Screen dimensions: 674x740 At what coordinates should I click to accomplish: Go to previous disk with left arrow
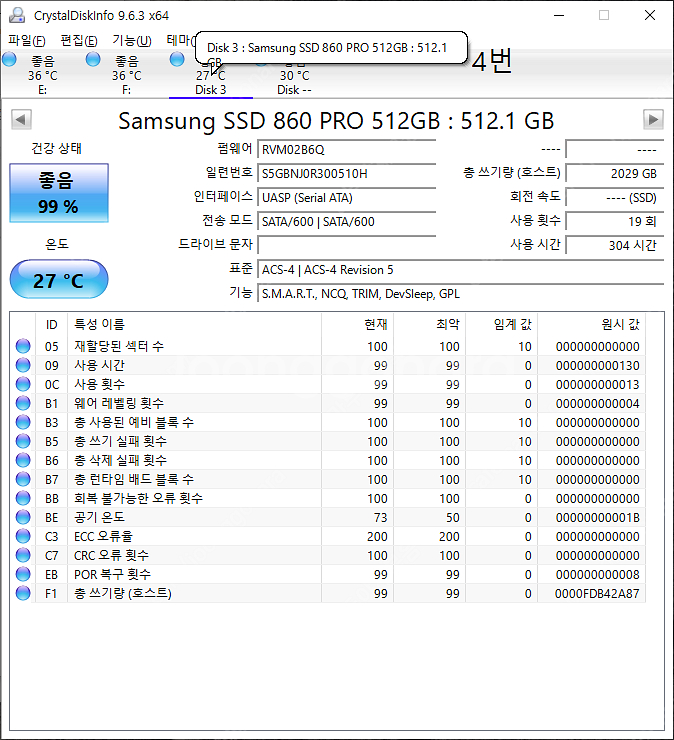pyautogui.click(x=21, y=119)
